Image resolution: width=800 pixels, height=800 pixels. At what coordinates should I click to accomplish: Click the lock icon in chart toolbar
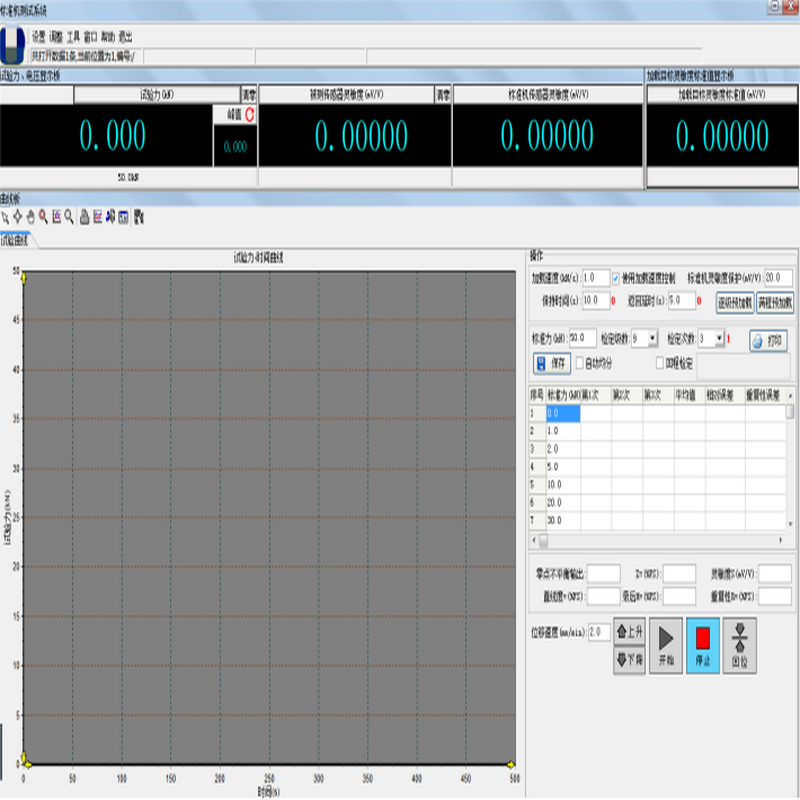[85, 215]
